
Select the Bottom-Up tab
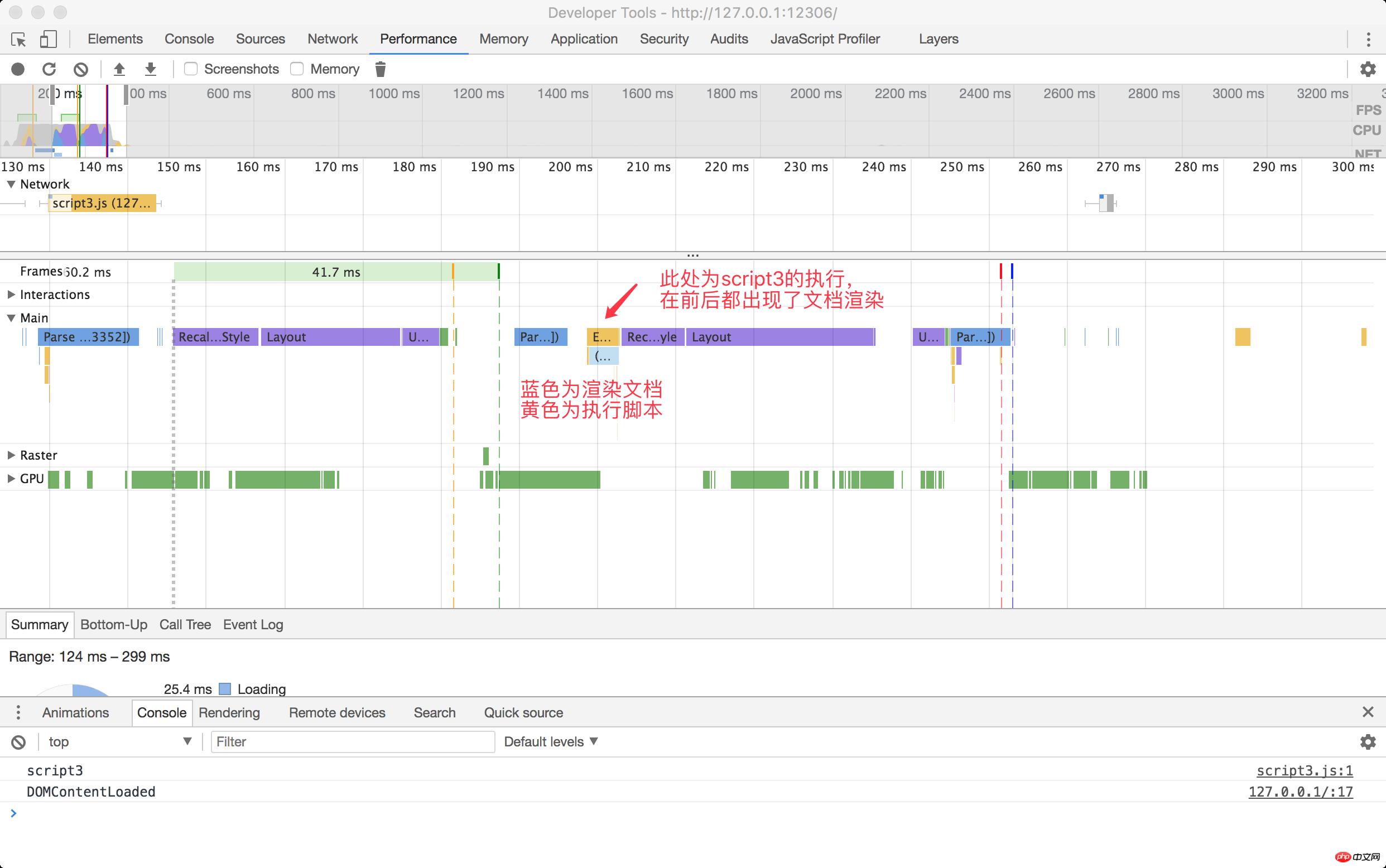click(114, 625)
